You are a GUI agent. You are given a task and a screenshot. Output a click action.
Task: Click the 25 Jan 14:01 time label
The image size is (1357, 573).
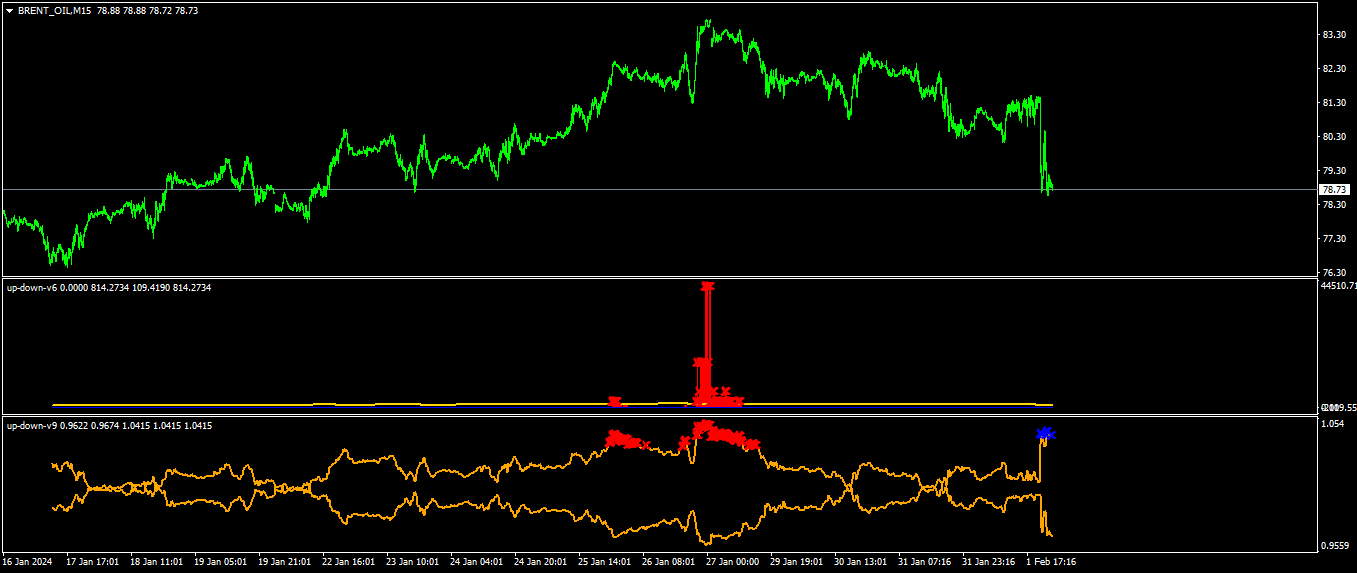(x=605, y=562)
